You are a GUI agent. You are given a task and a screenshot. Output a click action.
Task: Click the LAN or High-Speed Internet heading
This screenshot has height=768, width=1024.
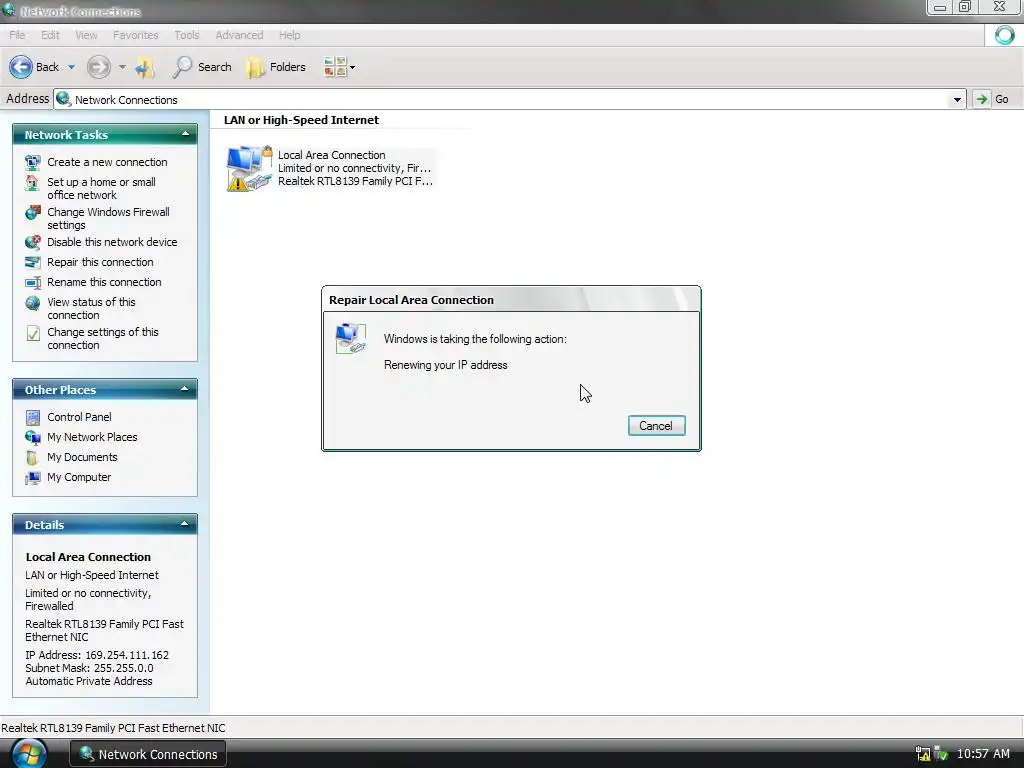301,120
